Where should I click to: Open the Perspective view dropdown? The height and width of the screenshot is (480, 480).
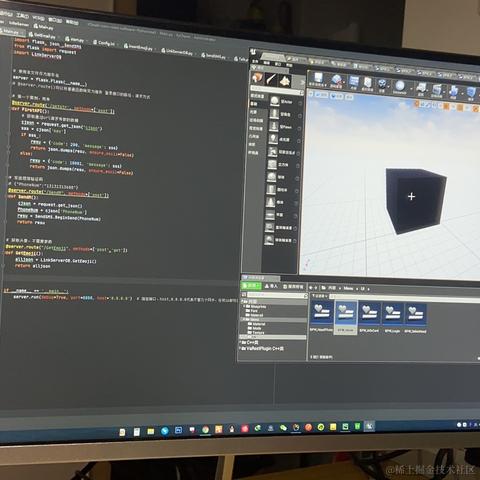[322, 95]
